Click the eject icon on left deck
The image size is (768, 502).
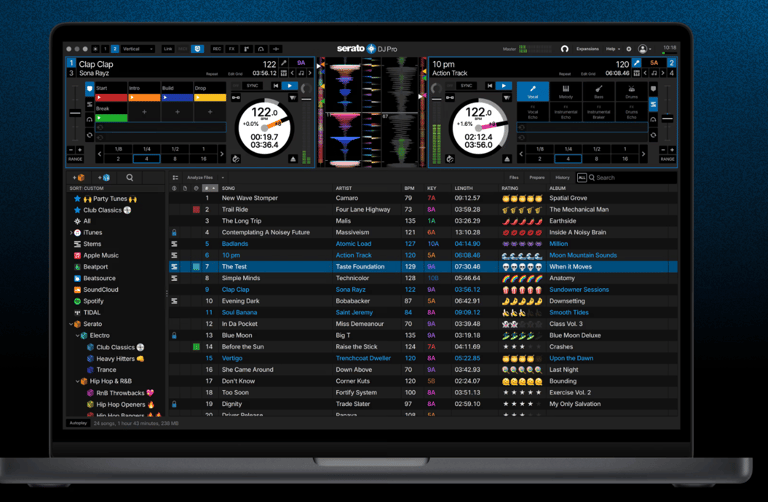(293, 159)
